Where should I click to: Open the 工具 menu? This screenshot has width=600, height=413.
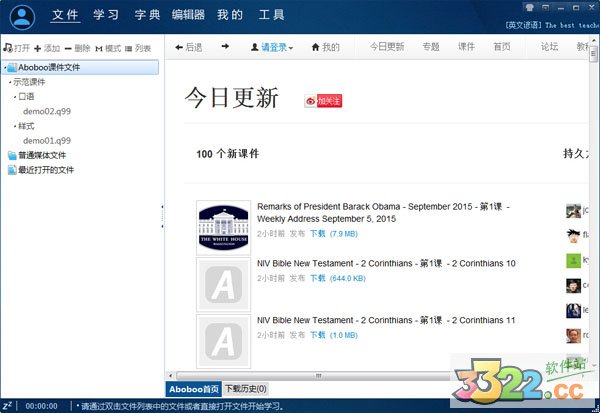pyautogui.click(x=271, y=15)
